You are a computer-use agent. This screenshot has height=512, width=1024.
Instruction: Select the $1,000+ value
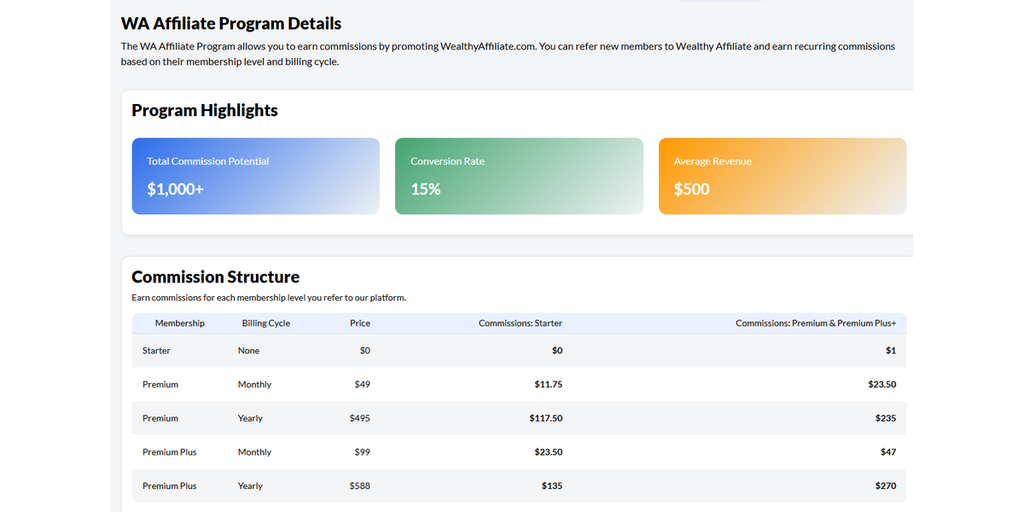(176, 189)
